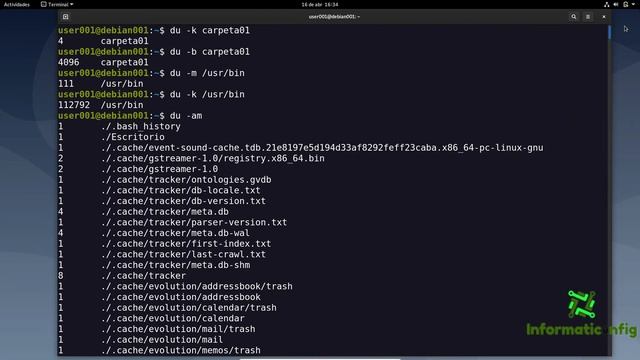Click the line './.bash_history'
Viewport: 640px width, 360px height.
(141, 126)
